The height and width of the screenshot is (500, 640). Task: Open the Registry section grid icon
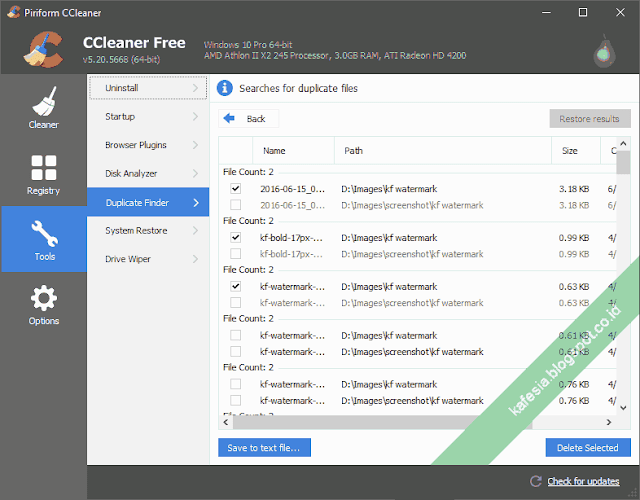tap(44, 167)
